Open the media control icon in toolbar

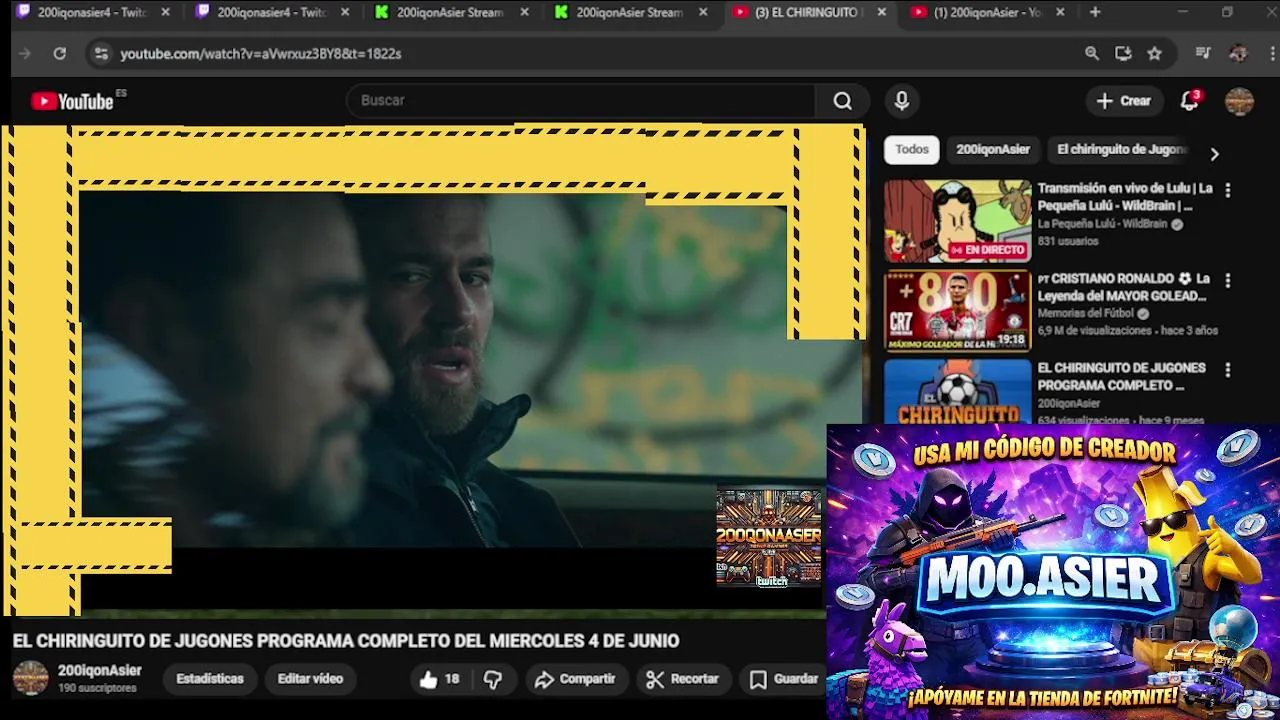pyautogui.click(x=1203, y=53)
